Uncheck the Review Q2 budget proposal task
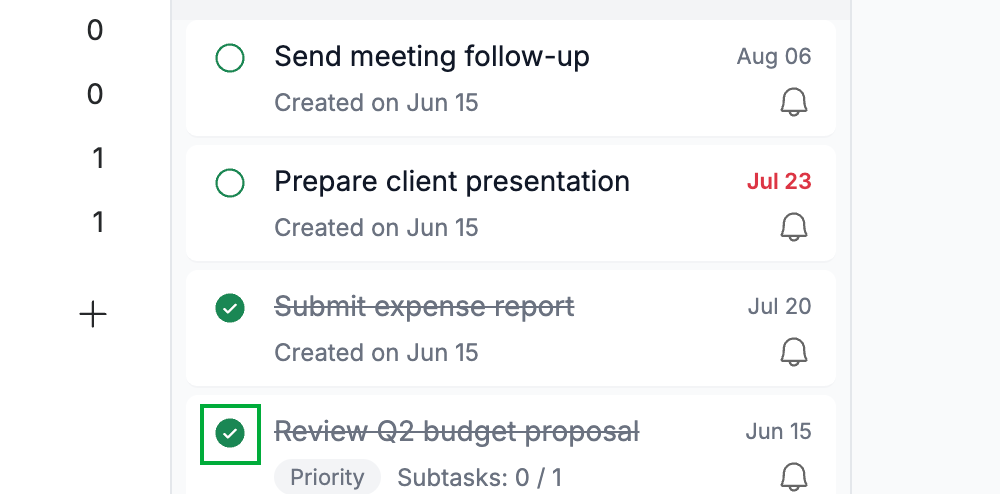Image resolution: width=1000 pixels, height=494 pixels. coord(230,433)
